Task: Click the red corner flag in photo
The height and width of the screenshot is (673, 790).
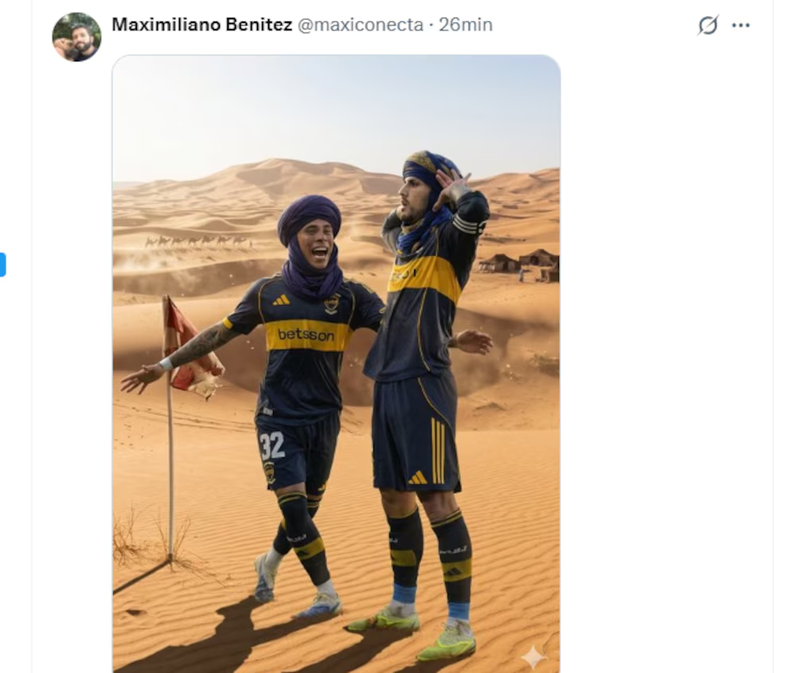Action: 191,348
